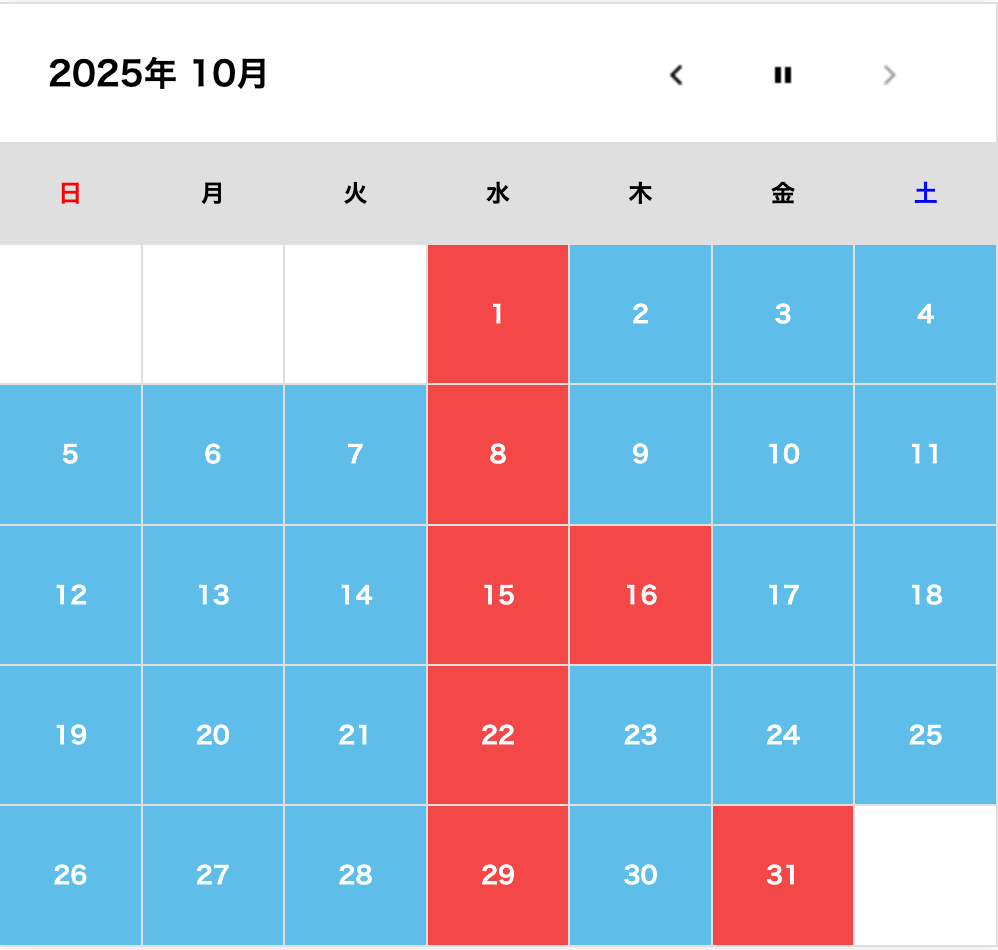Click the pause icon in calendar header
Image resolution: width=998 pixels, height=950 pixels.
point(783,75)
